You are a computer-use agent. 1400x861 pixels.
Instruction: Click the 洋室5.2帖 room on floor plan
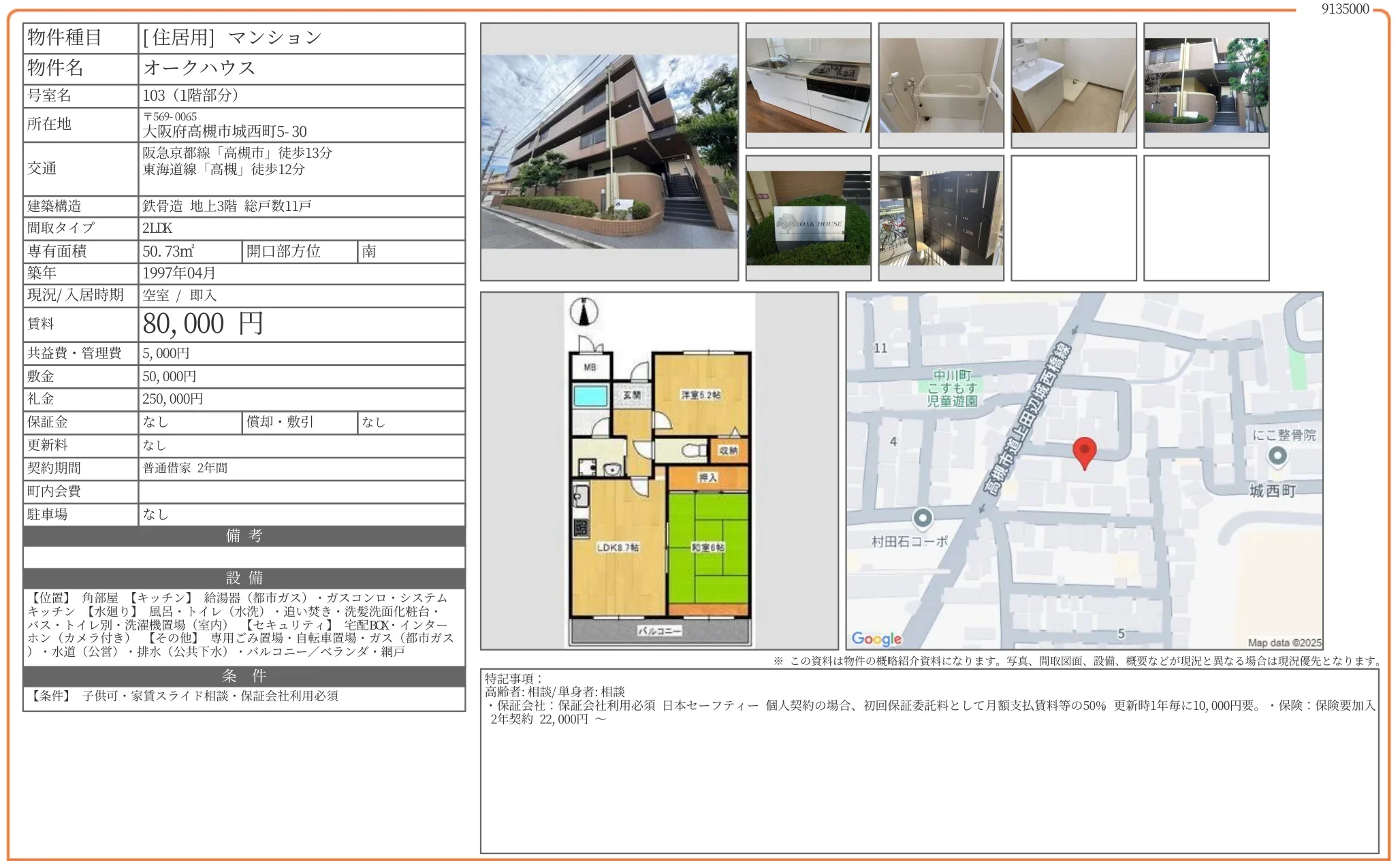701,395
